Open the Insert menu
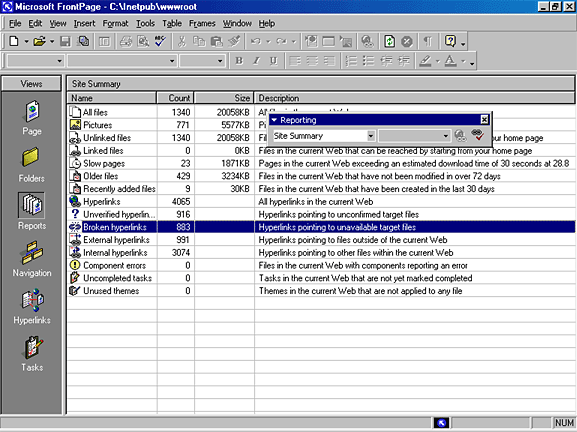Screen dimensions: 577x432 point(84,24)
